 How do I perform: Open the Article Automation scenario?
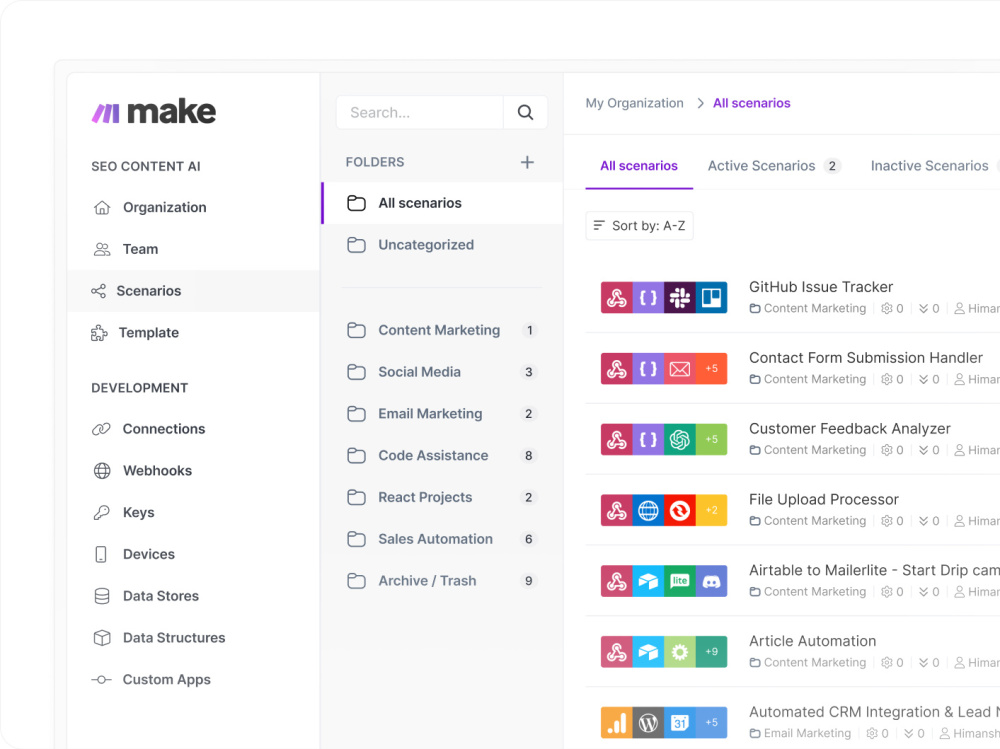[812, 641]
